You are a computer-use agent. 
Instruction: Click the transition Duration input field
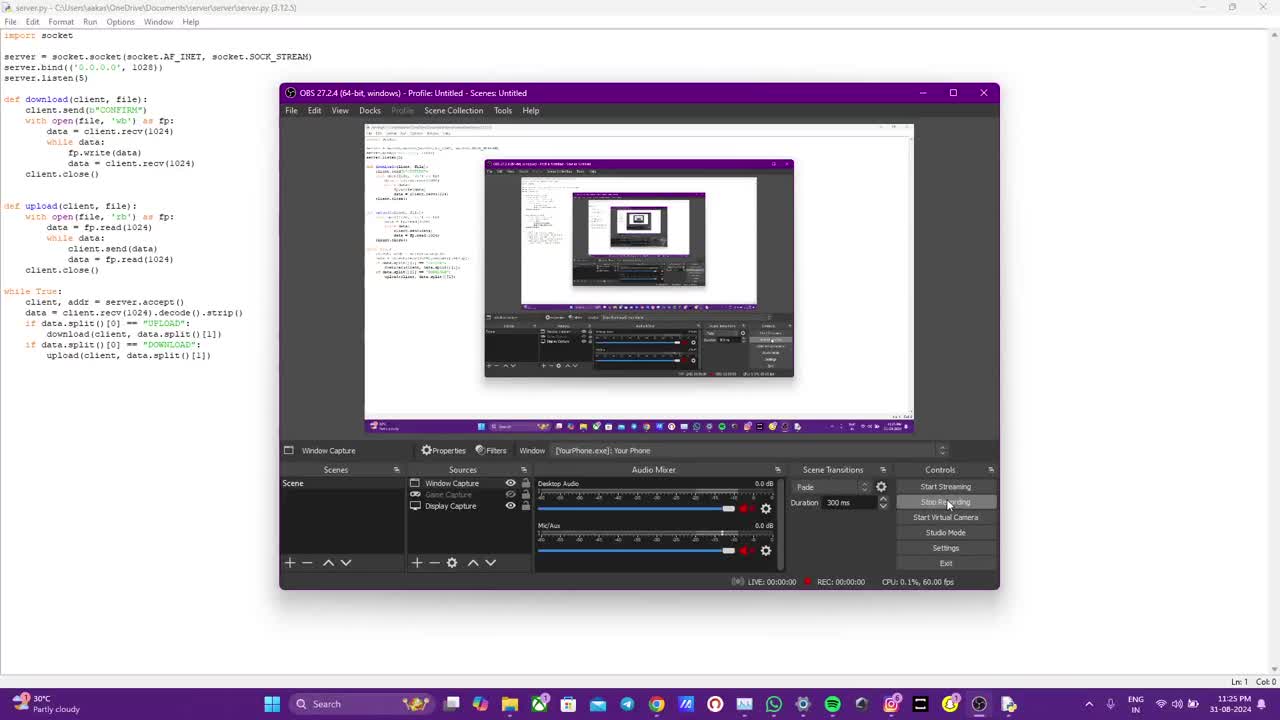850,503
